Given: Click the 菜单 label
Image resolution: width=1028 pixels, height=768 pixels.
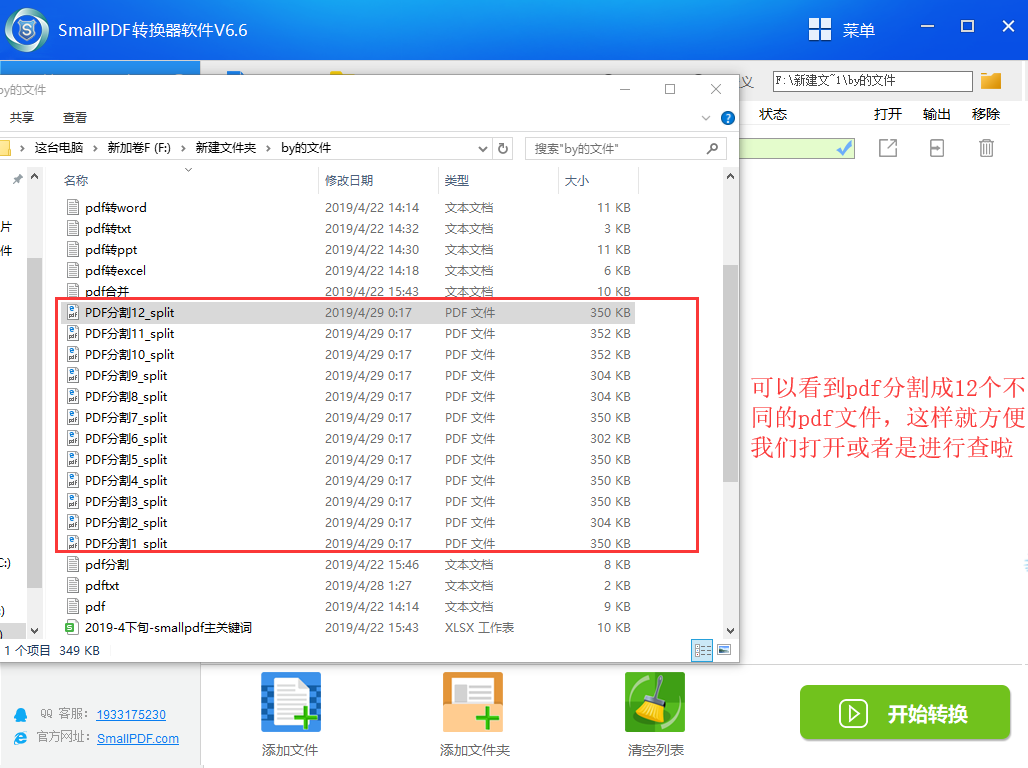Looking at the screenshot, I should pyautogui.click(x=859, y=30).
